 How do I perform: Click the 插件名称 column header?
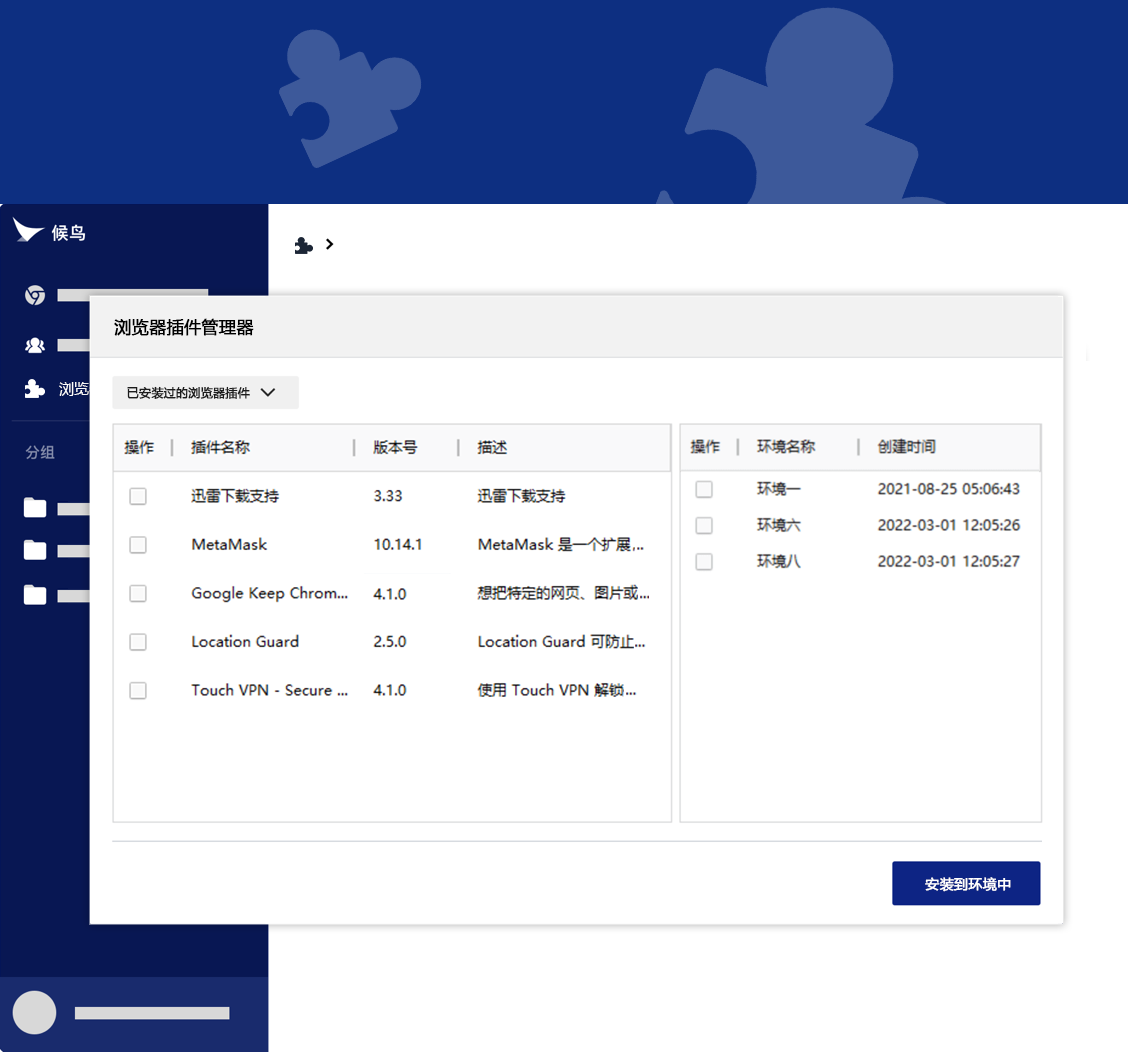click(x=220, y=447)
